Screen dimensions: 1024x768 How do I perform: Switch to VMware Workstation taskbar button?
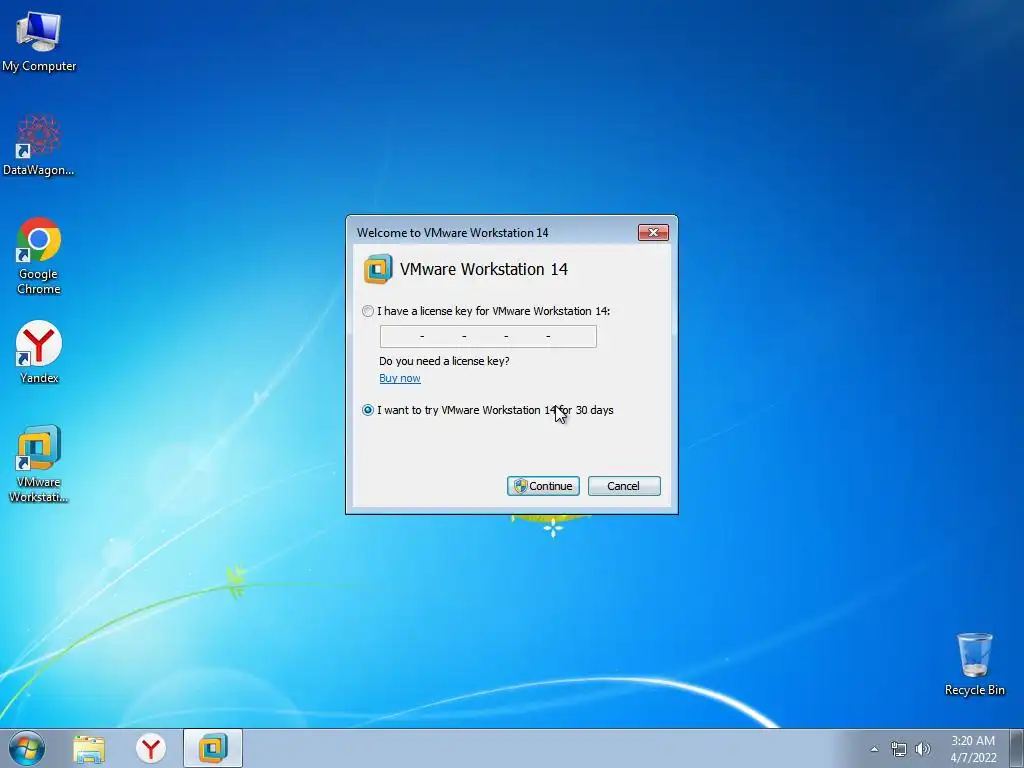point(213,748)
